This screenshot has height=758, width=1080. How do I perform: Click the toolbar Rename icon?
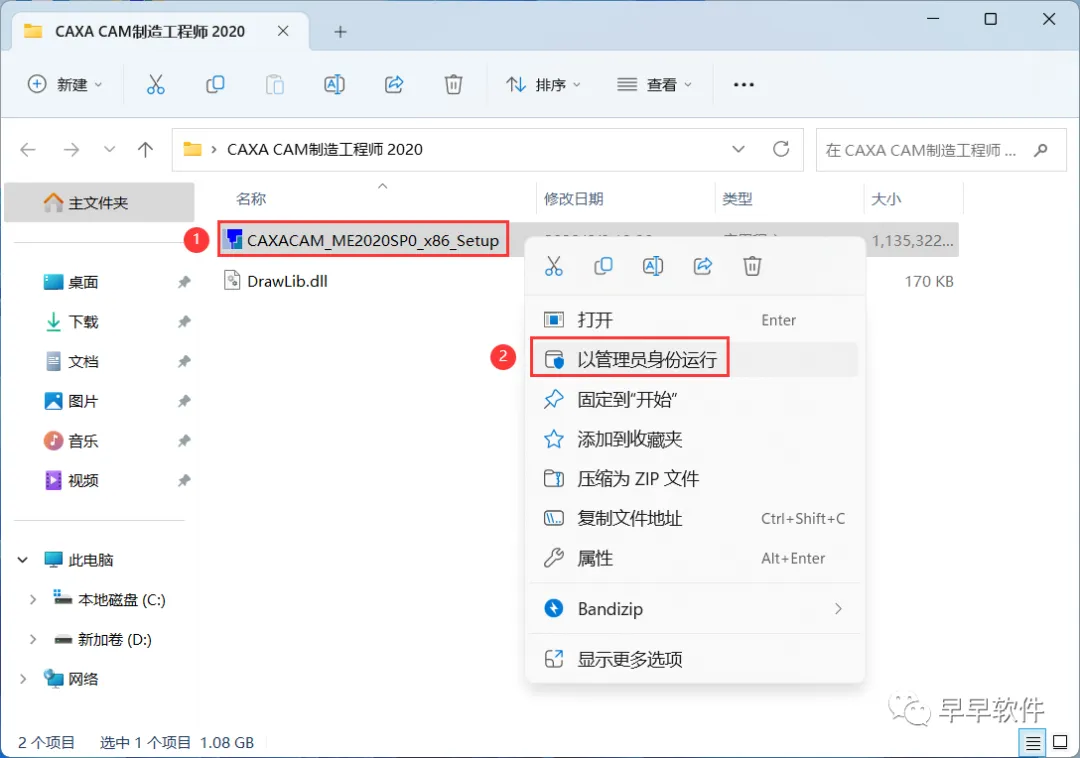[334, 85]
